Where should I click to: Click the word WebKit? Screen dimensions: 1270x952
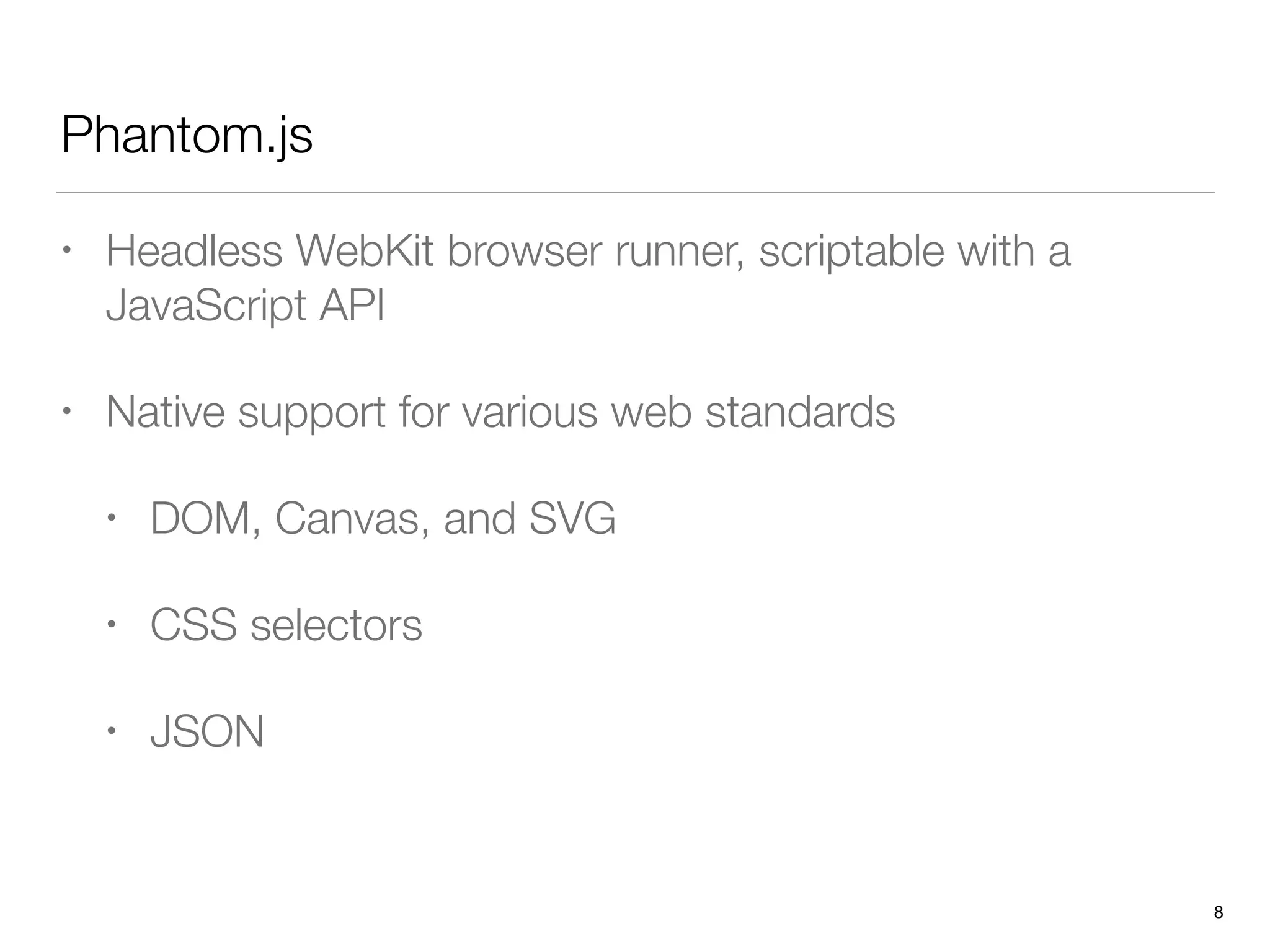(365, 251)
